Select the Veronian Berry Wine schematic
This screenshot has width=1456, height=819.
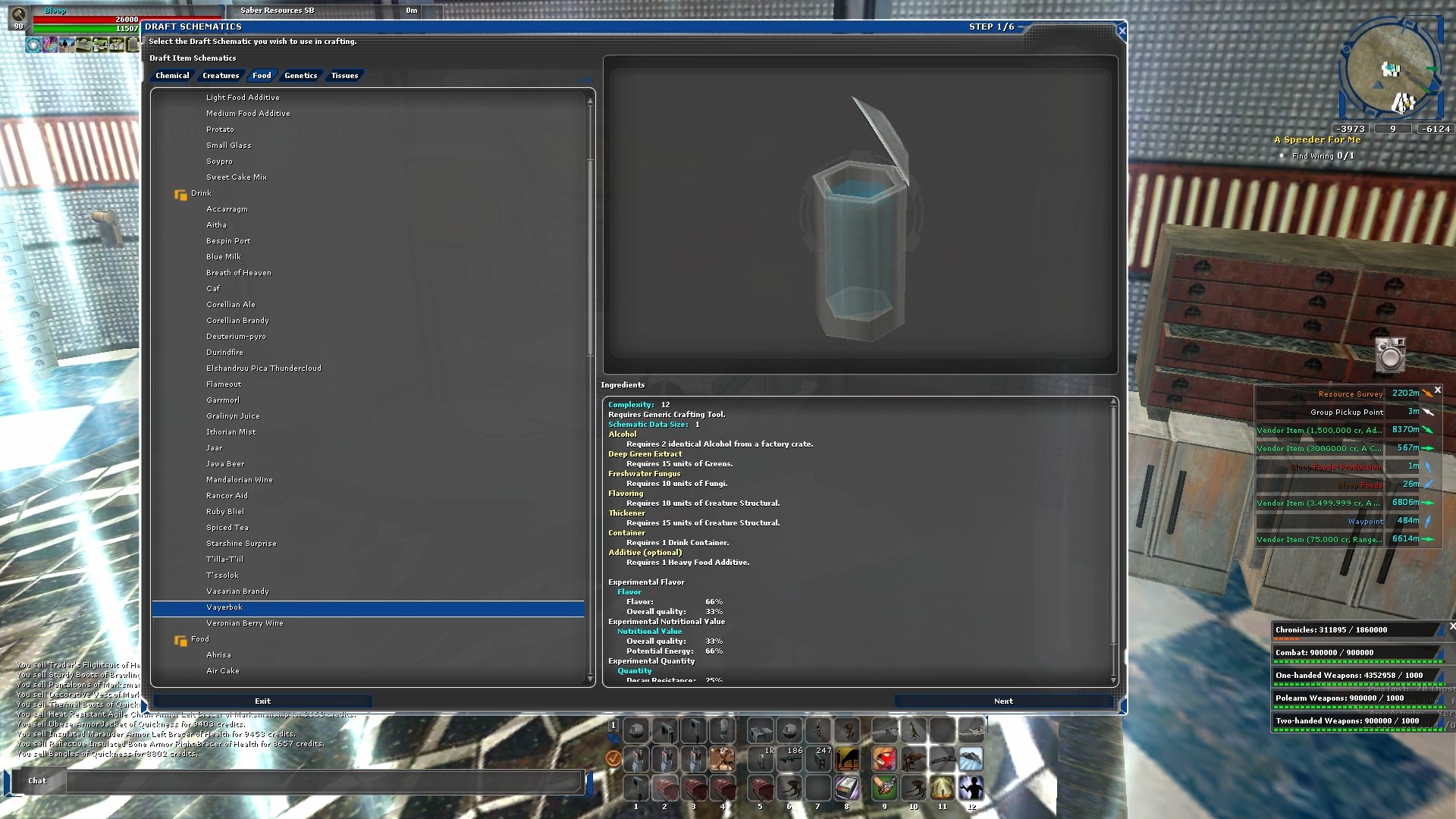pos(244,623)
